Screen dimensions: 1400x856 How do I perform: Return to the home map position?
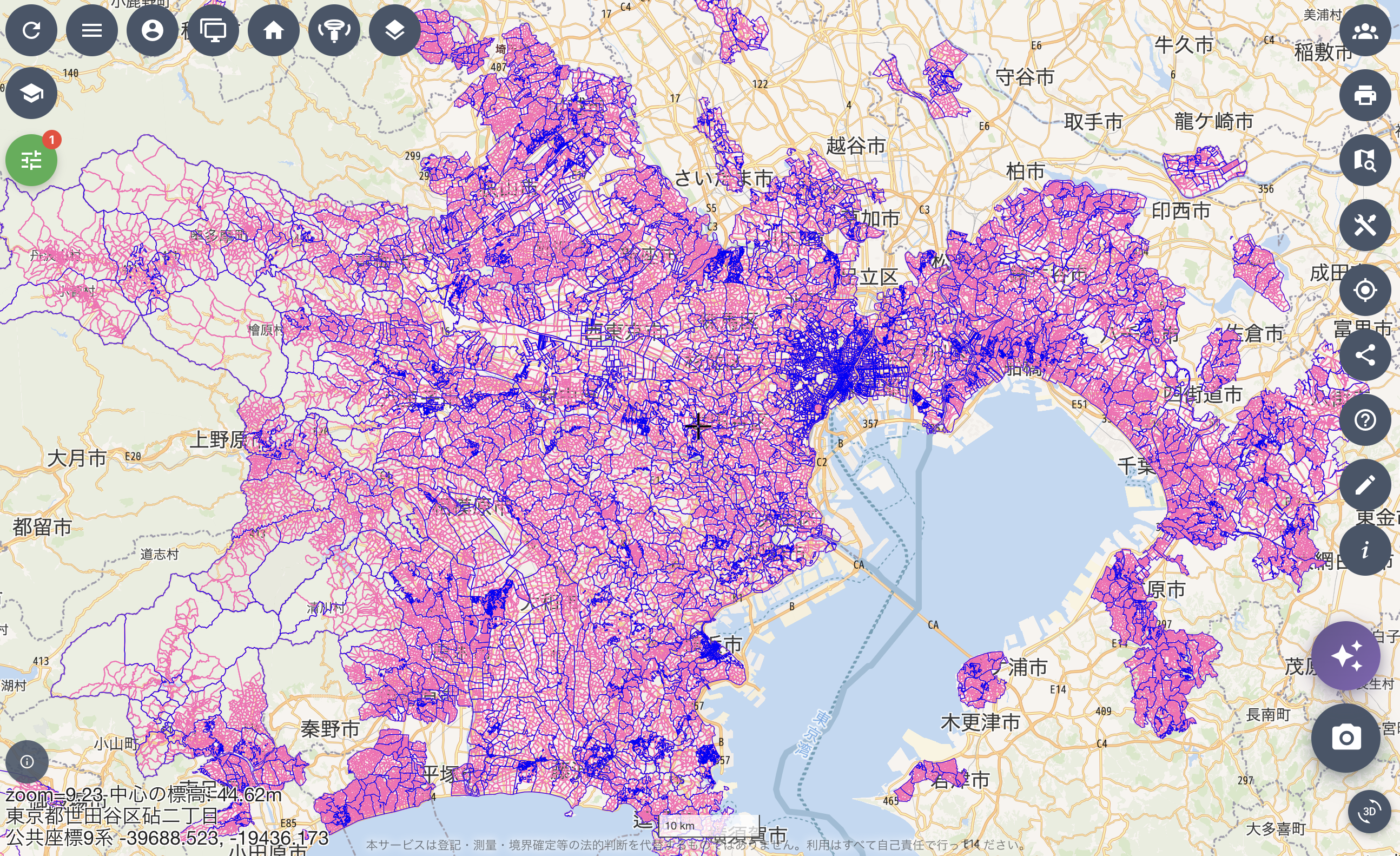pos(273,30)
